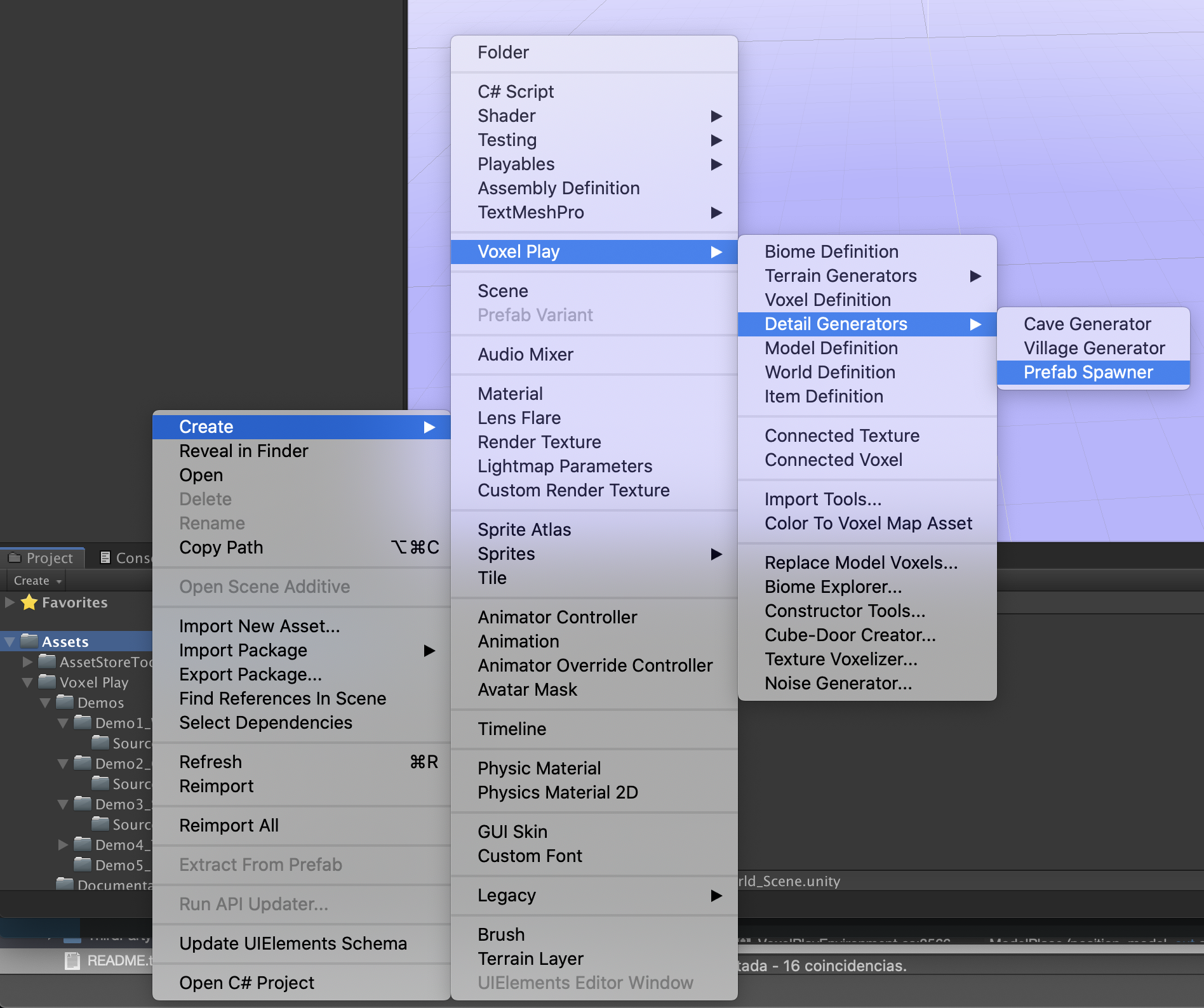Open the Create dropdown in Project panel
The image size is (1204, 1008).
click(37, 581)
